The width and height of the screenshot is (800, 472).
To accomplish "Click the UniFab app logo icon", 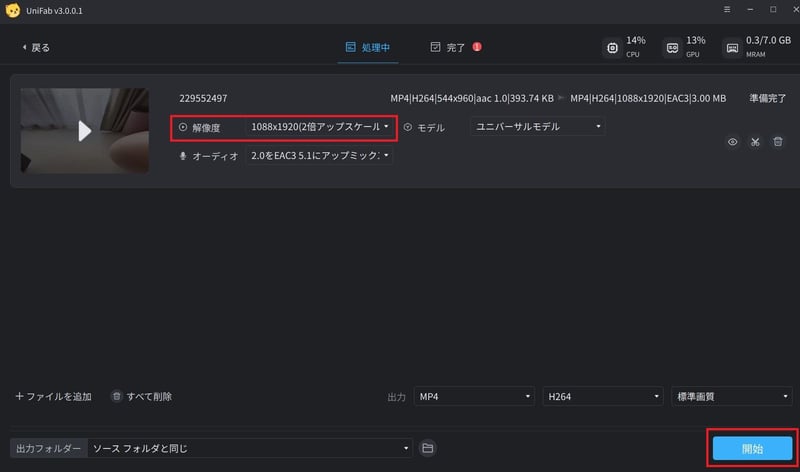I will pos(13,10).
